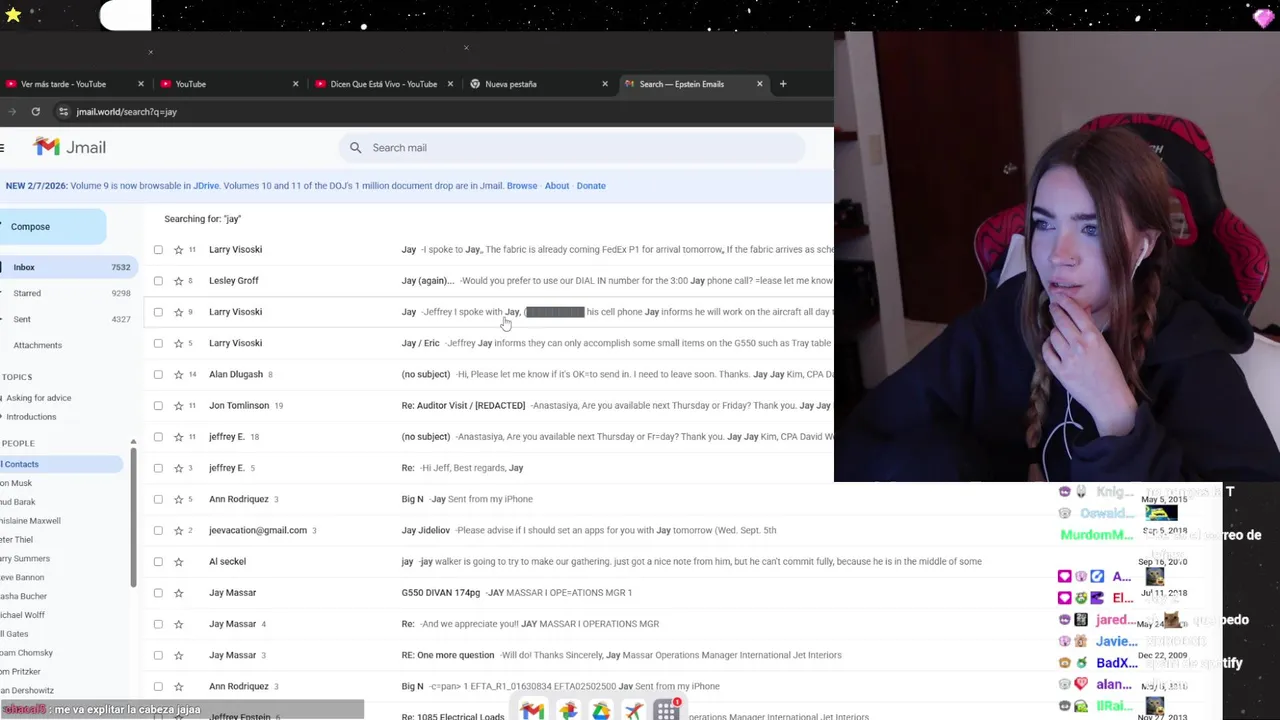
Task: Click into the 'Search mail' field
Action: [x=571, y=148]
